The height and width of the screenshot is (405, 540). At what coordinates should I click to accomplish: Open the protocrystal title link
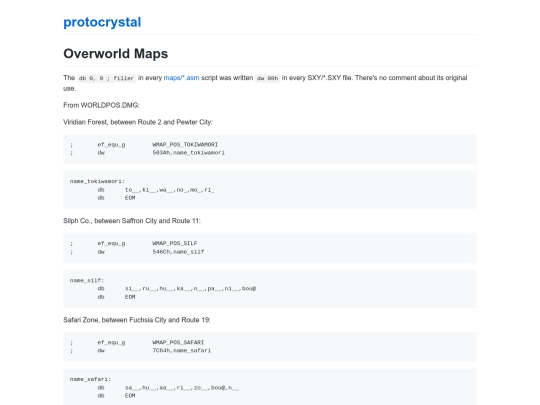click(x=102, y=22)
